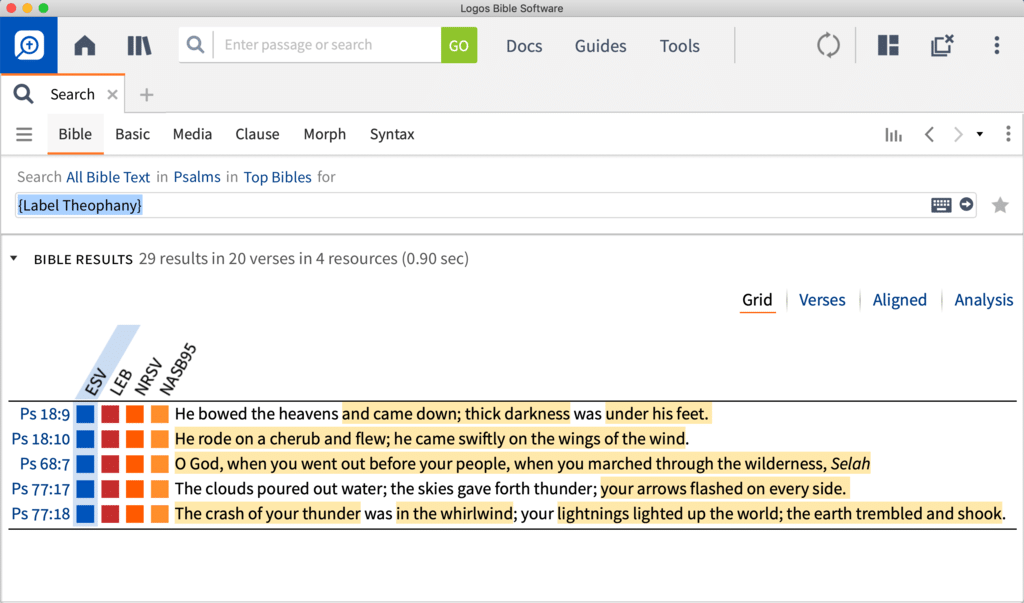
Task: Open the Ps 18:9 reference link
Action: (44, 414)
